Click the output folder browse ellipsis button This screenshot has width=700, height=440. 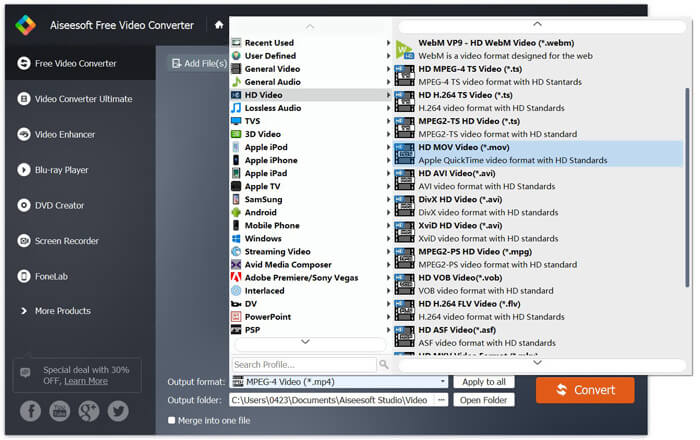[441, 400]
